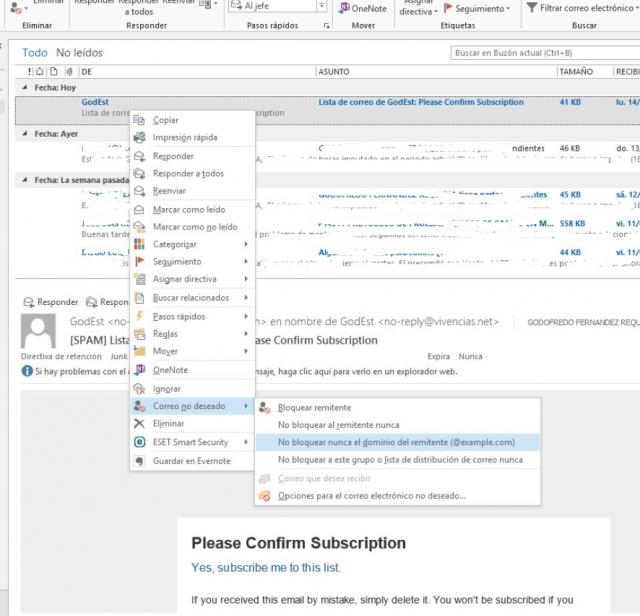Open Junk email dropdown in Eliminar group
Viewport: 640px width, 616px height.
click(x=18, y=8)
